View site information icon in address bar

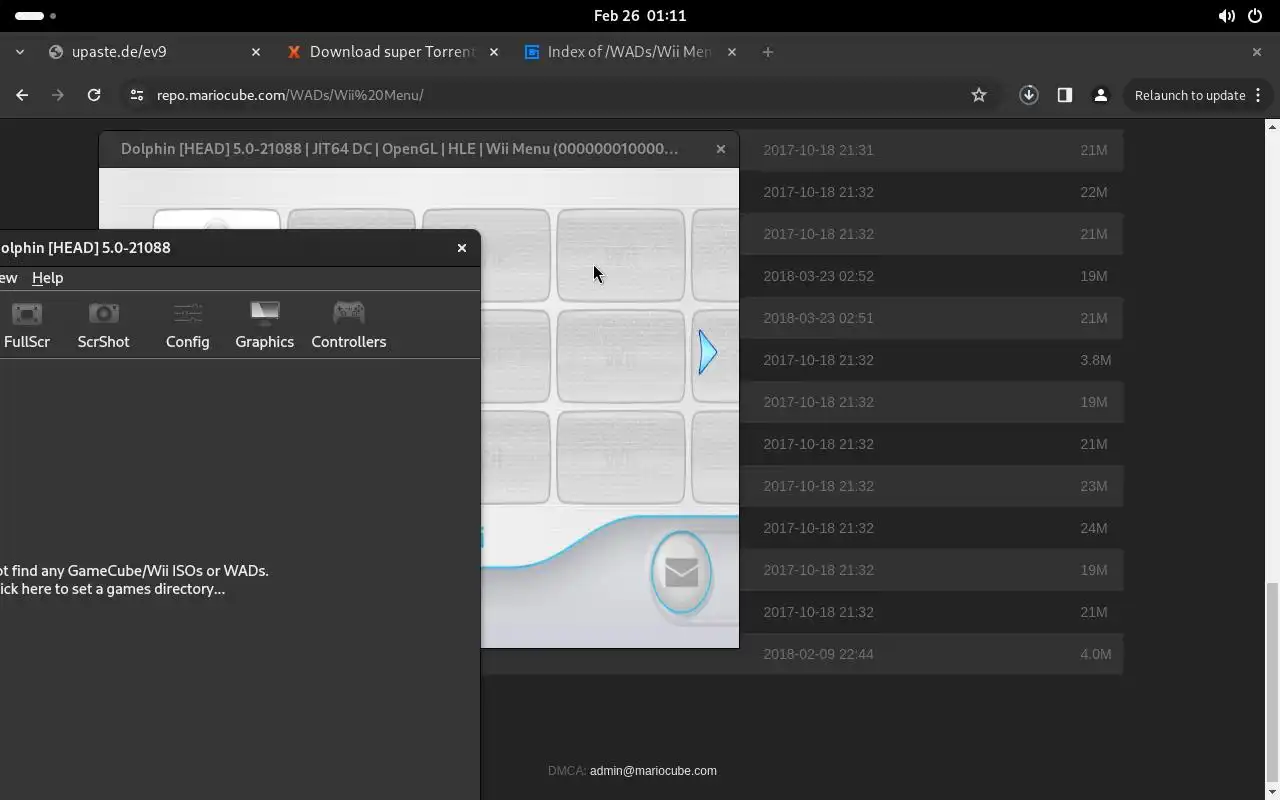click(x=136, y=95)
